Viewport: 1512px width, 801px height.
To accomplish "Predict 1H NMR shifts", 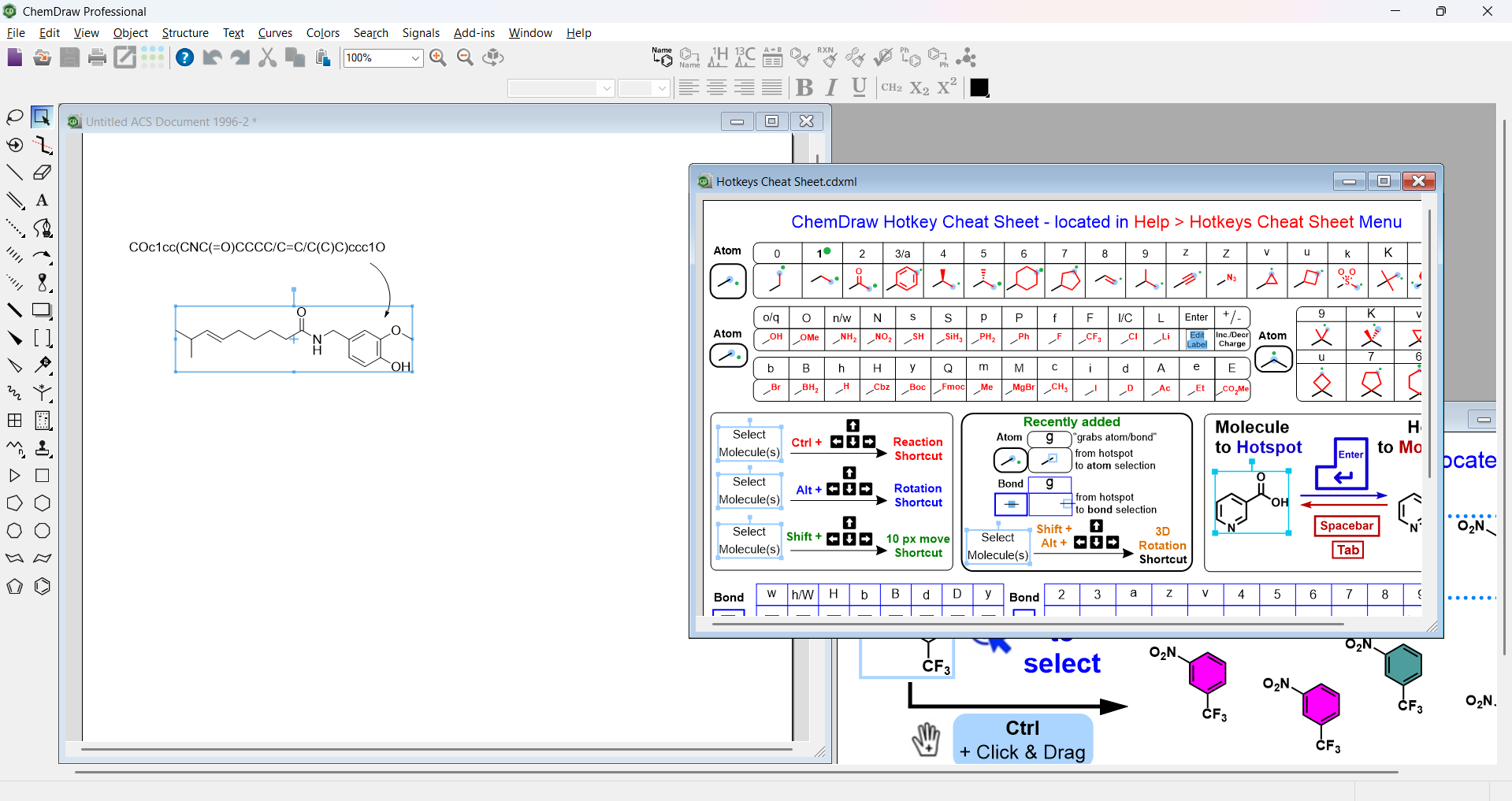I will tap(718, 57).
